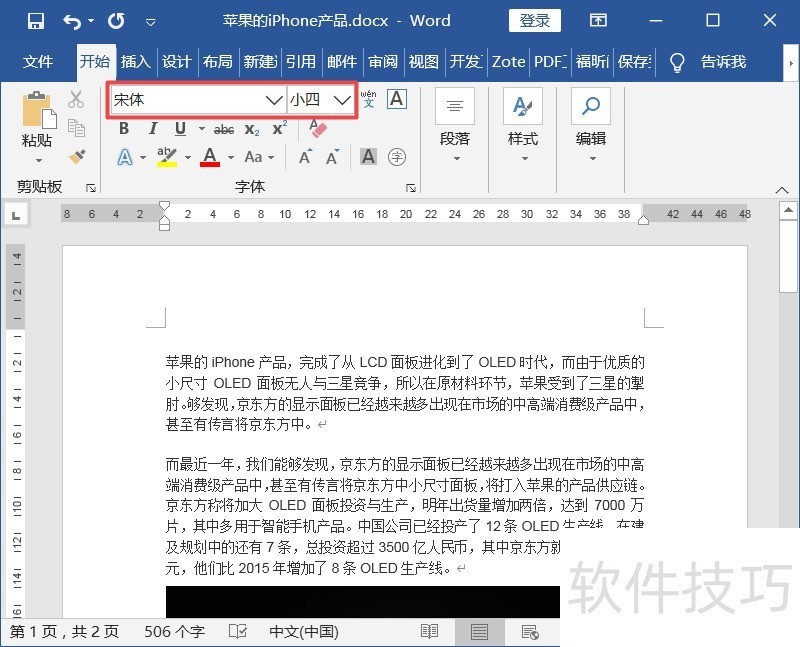800x647 pixels.
Task: Click the 粘贴 paste icon
Action: point(39,109)
